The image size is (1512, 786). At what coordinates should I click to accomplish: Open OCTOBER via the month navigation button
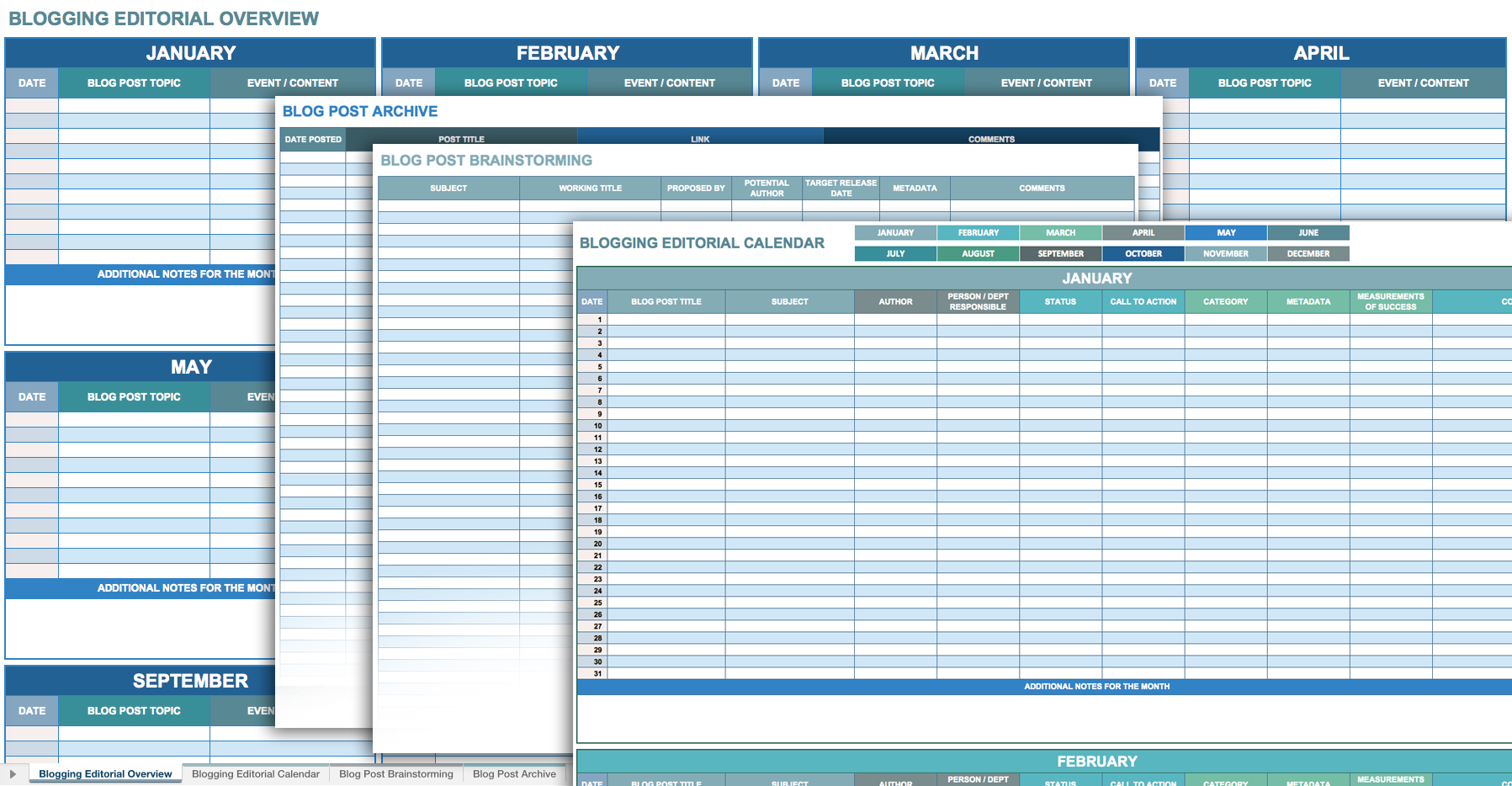coord(1143,253)
